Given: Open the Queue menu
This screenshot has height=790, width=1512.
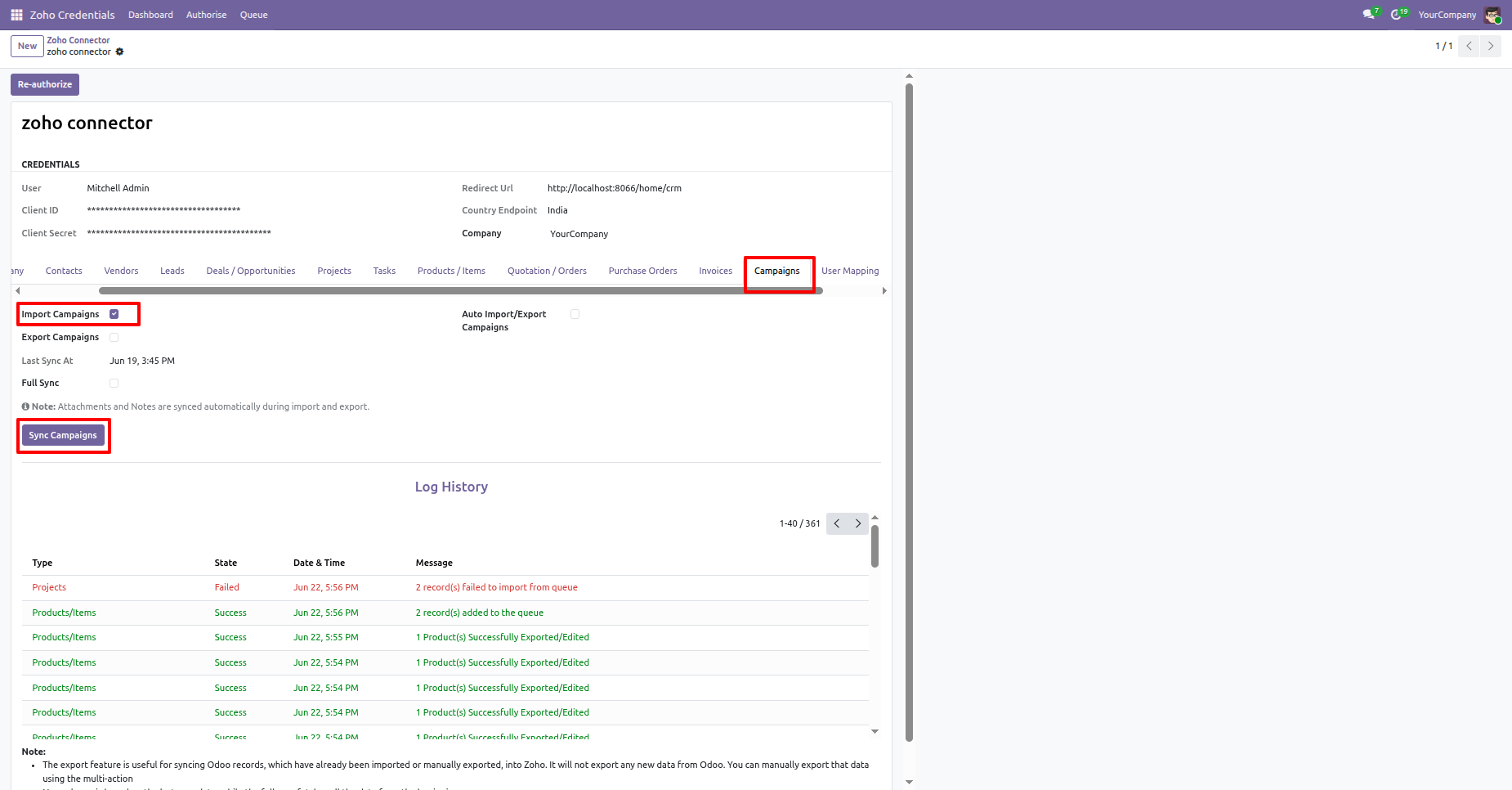Looking at the screenshot, I should 254,15.
